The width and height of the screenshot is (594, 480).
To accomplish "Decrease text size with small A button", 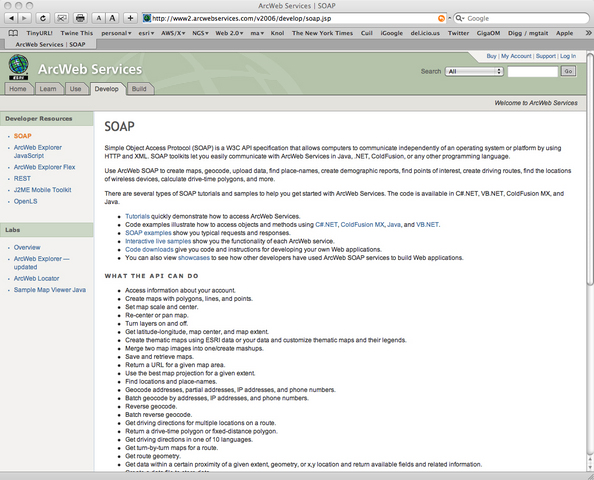I will [x=98, y=18].
